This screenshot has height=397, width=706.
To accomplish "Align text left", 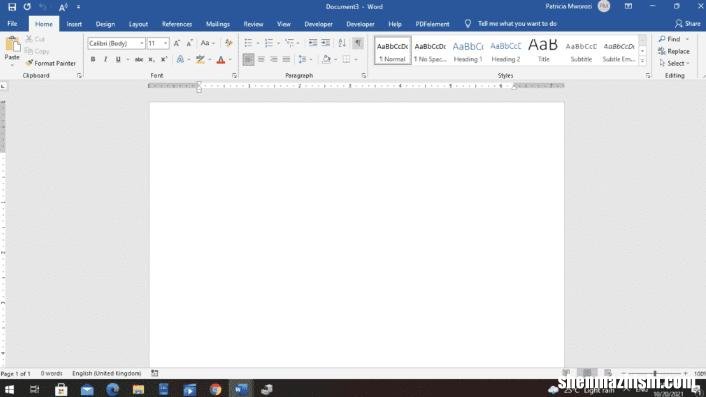I will point(249,59).
